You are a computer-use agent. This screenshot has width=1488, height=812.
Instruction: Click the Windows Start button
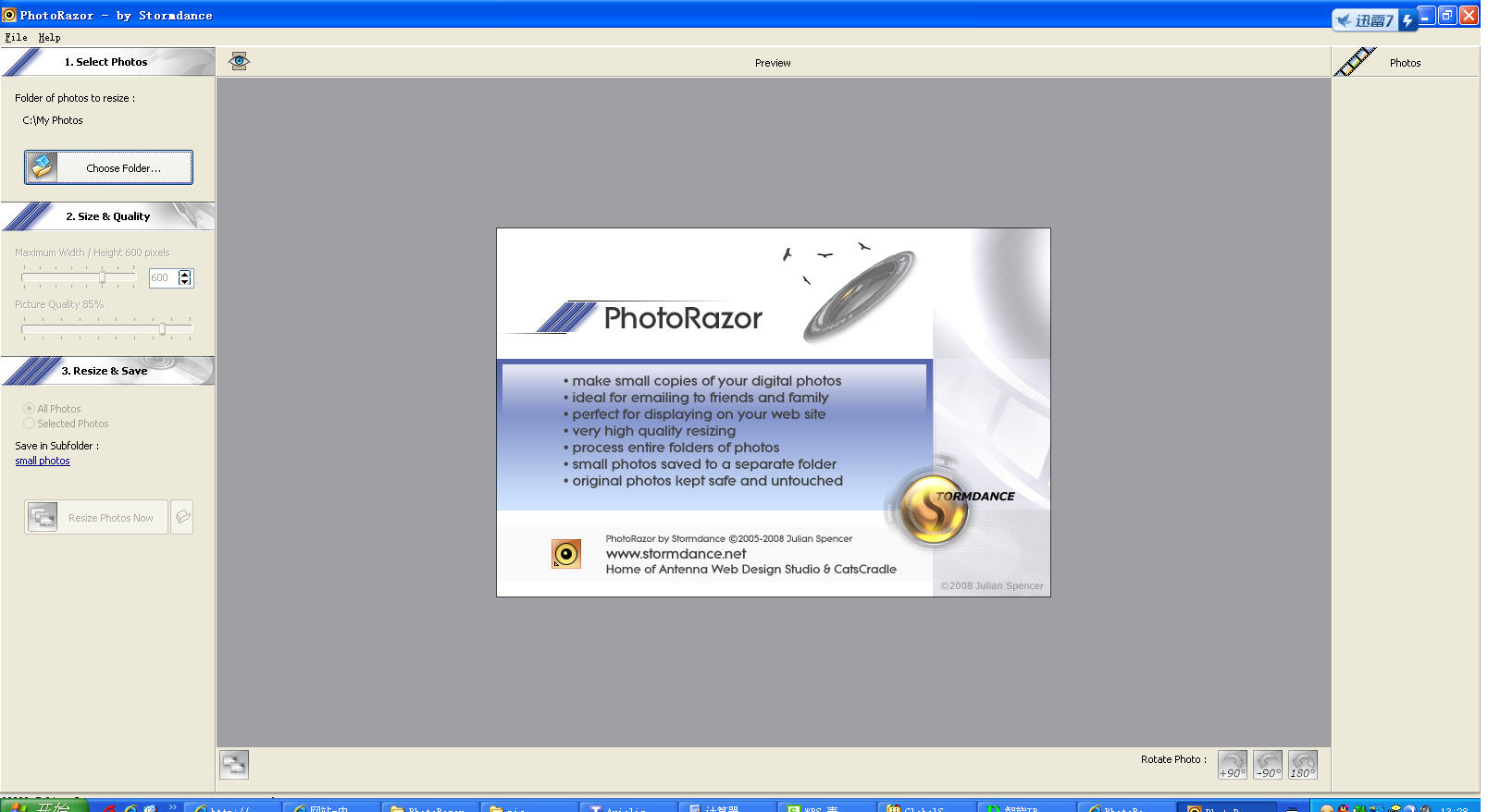click(43, 806)
